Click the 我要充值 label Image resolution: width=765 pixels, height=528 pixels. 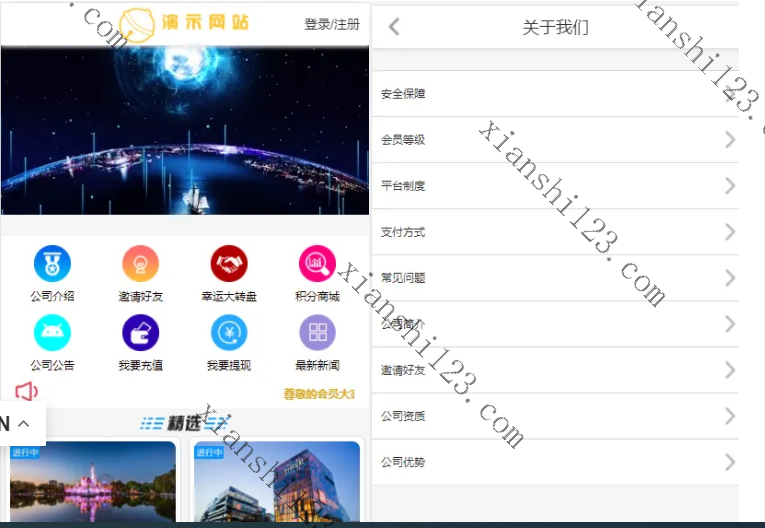(141, 365)
